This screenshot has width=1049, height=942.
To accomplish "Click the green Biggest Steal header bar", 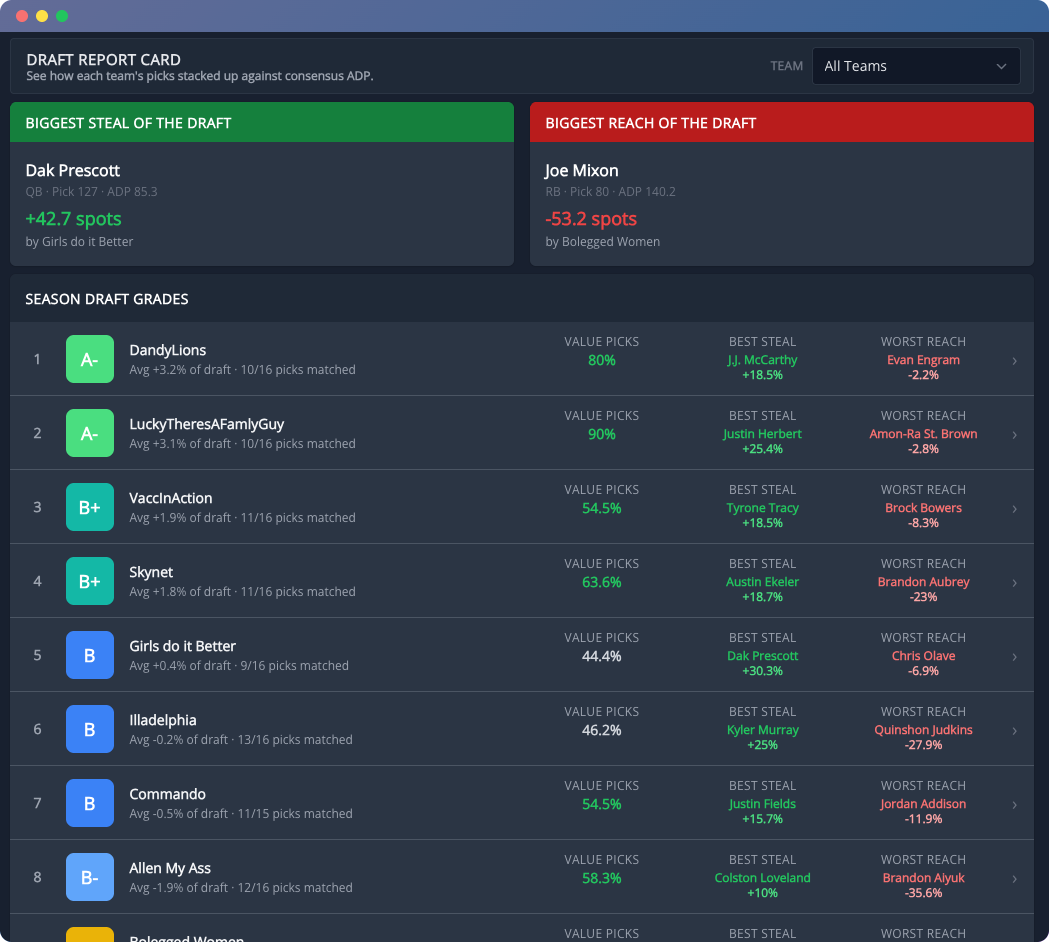I will click(x=262, y=122).
